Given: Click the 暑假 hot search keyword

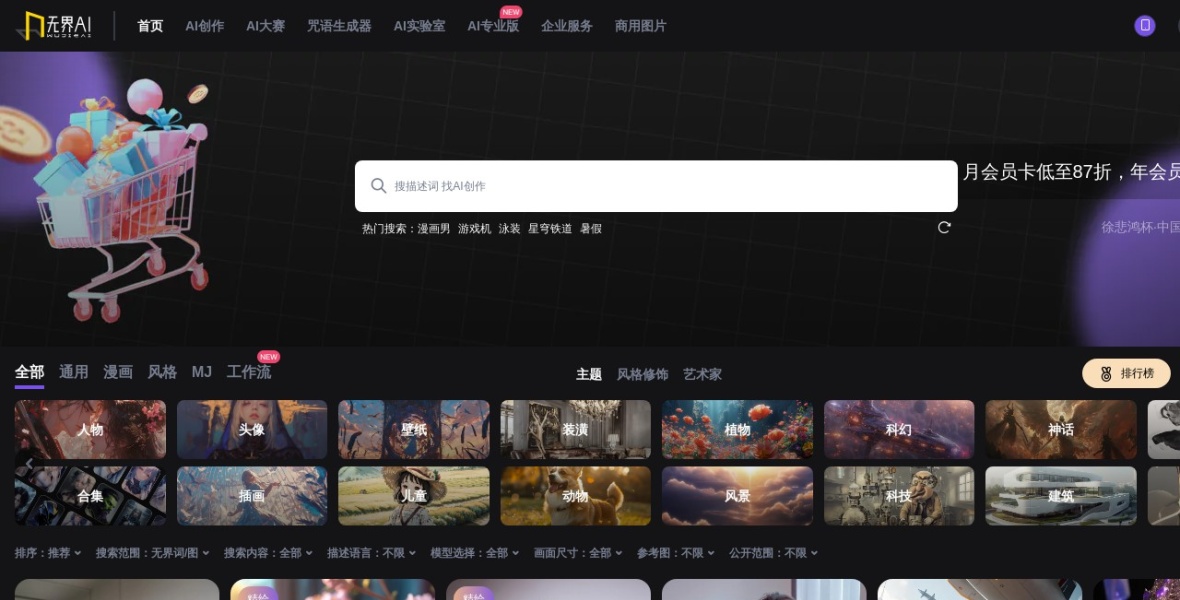Looking at the screenshot, I should point(594,228).
